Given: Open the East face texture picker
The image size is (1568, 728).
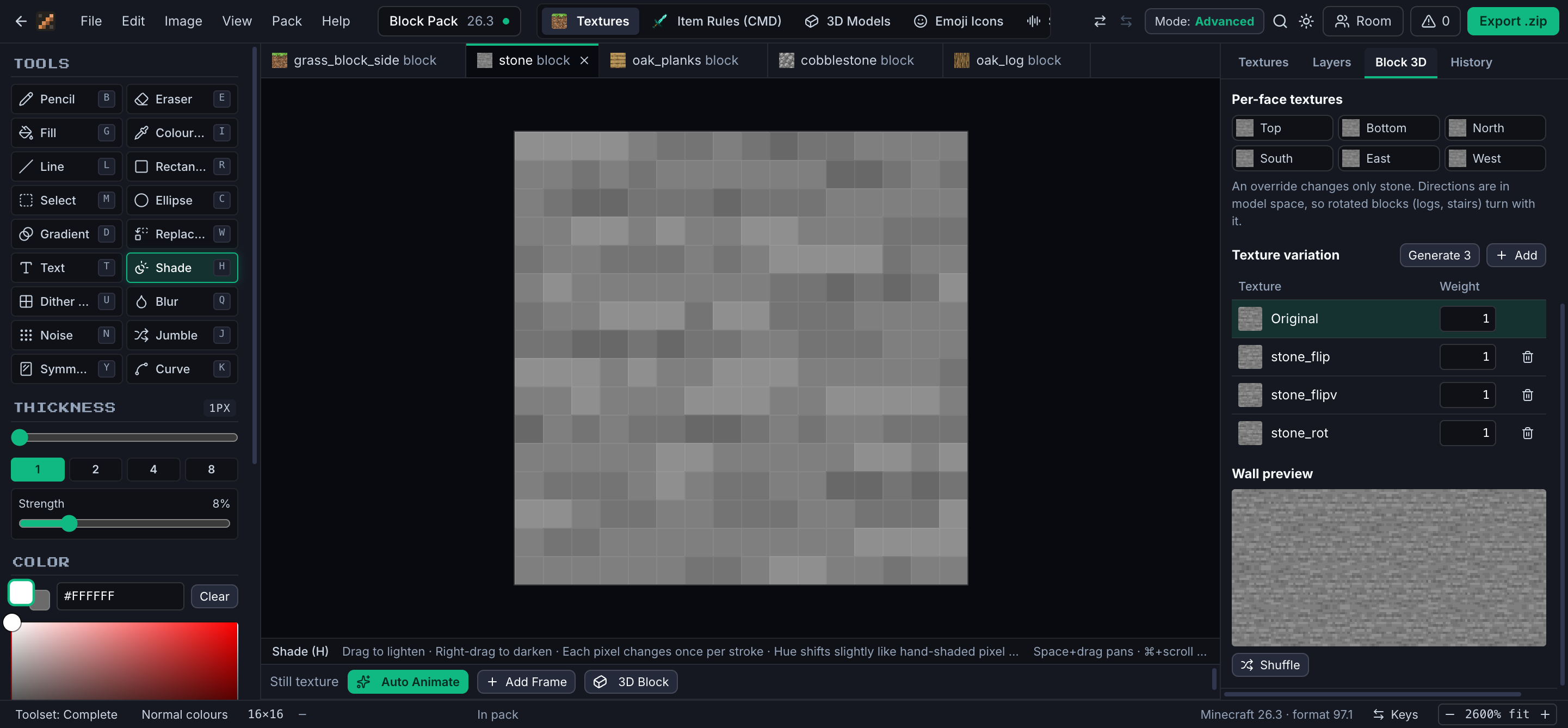Looking at the screenshot, I should [1388, 158].
